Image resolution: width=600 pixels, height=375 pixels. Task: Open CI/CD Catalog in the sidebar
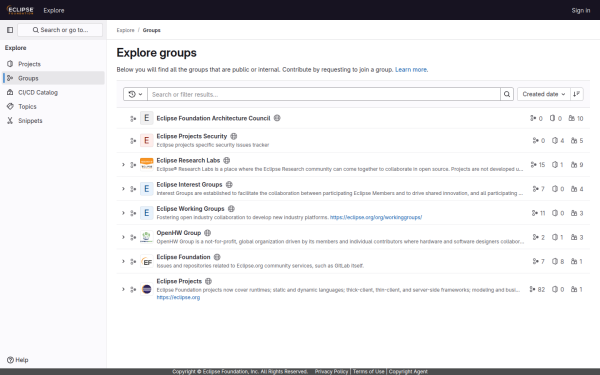(54, 92)
